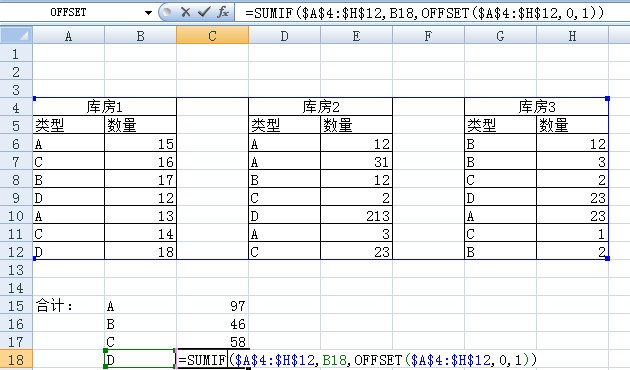The height and width of the screenshot is (370, 630).
Task: Click cell B18 containing D
Action: pos(140,359)
